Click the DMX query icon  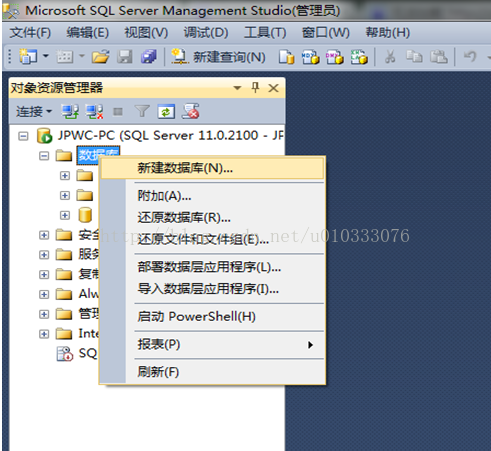pyautogui.click(x=335, y=57)
